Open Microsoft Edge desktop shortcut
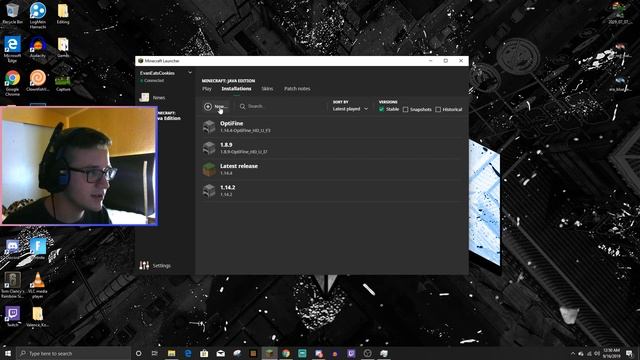Image resolution: width=640 pixels, height=360 pixels. (x=12, y=49)
